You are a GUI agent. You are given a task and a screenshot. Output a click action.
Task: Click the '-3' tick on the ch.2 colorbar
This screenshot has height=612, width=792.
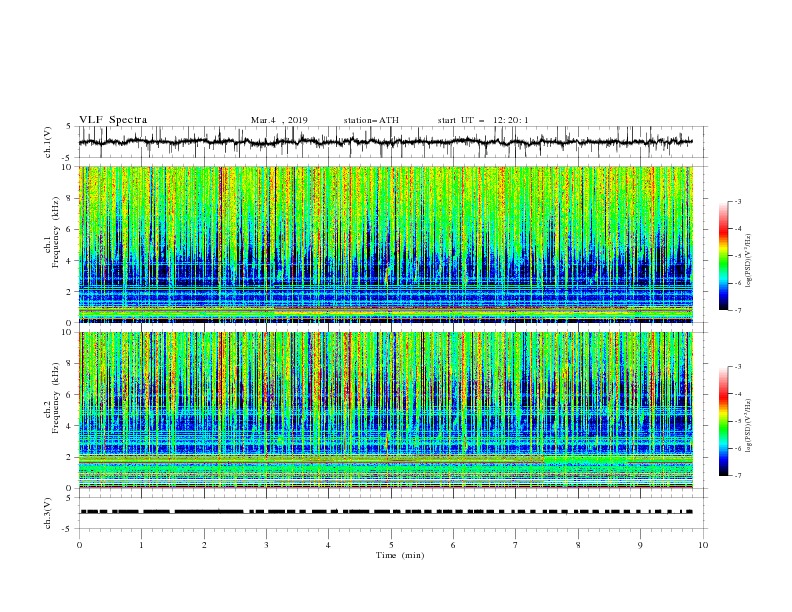tap(737, 367)
